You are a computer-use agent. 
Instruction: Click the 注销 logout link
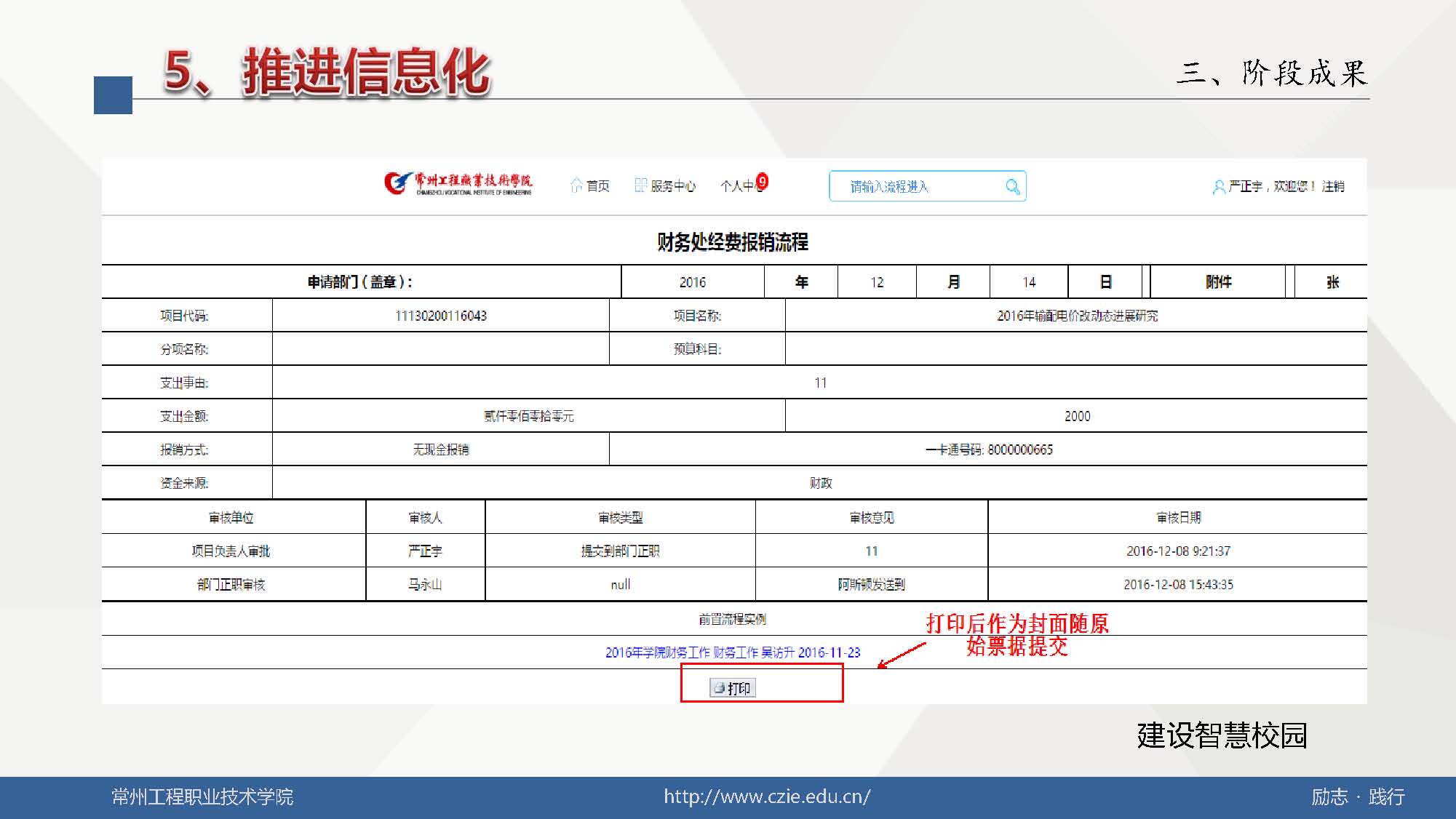point(1333,186)
